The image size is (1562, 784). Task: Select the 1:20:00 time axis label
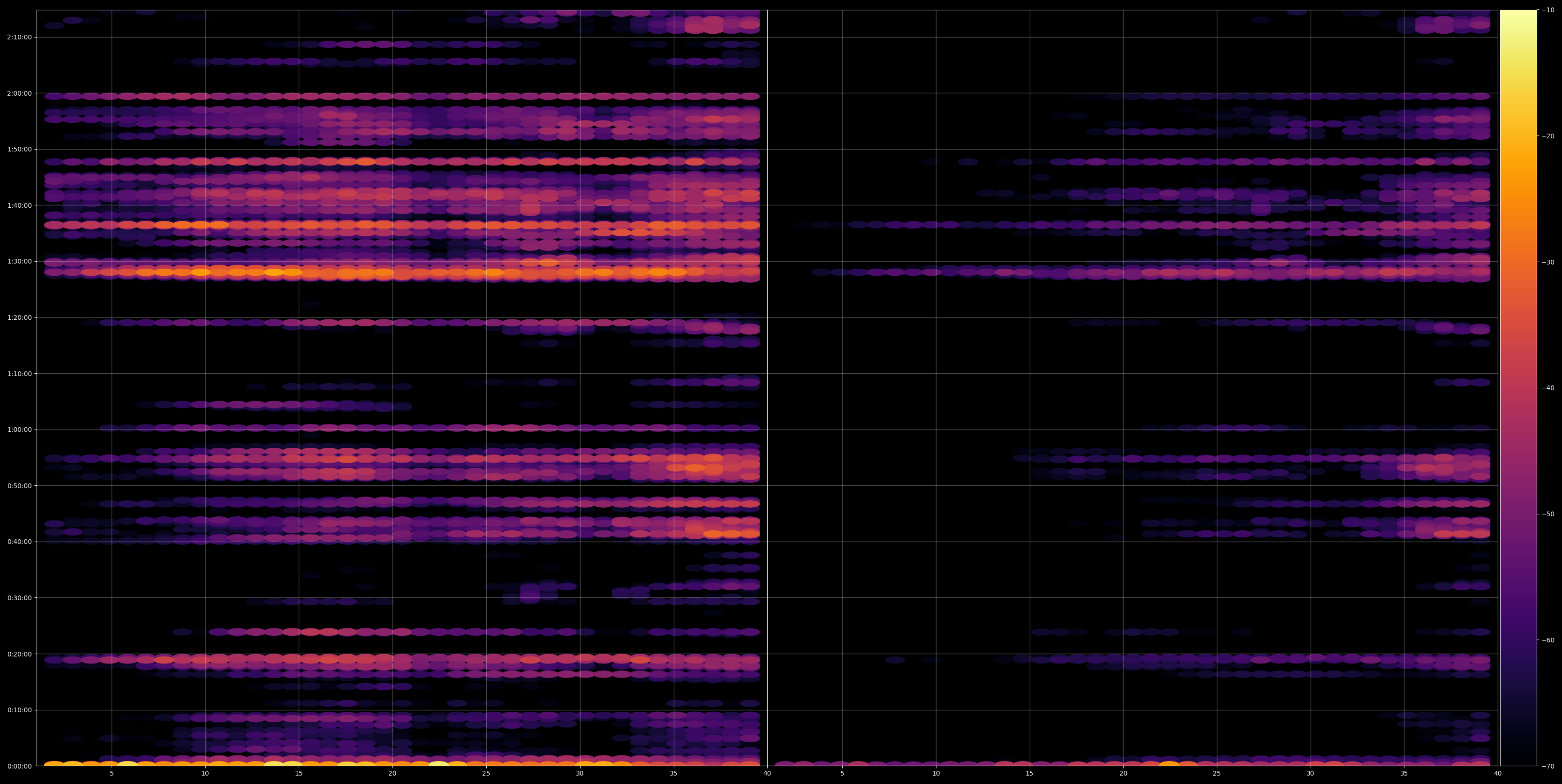(19, 317)
